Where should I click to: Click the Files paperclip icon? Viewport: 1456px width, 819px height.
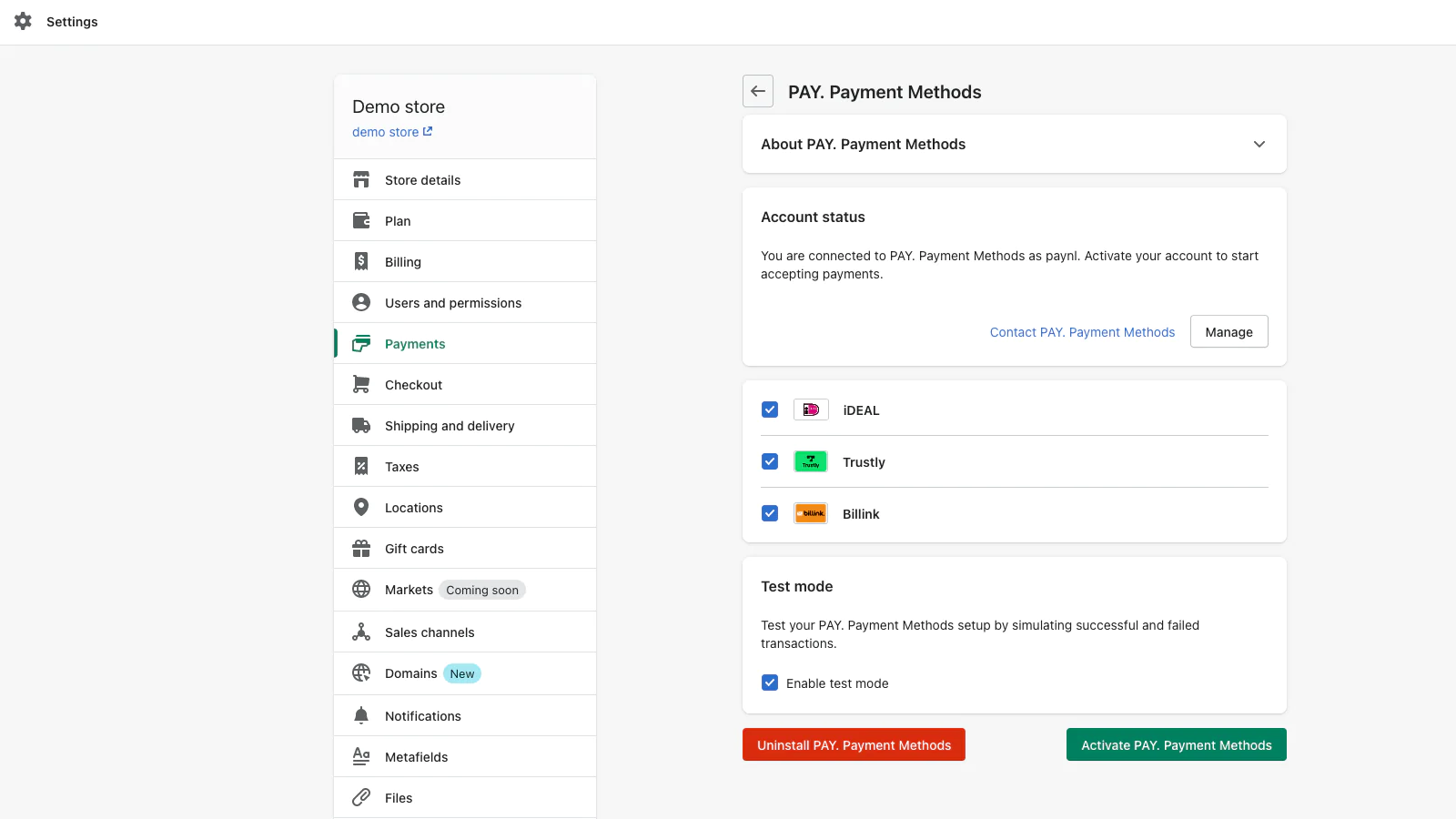tap(361, 797)
